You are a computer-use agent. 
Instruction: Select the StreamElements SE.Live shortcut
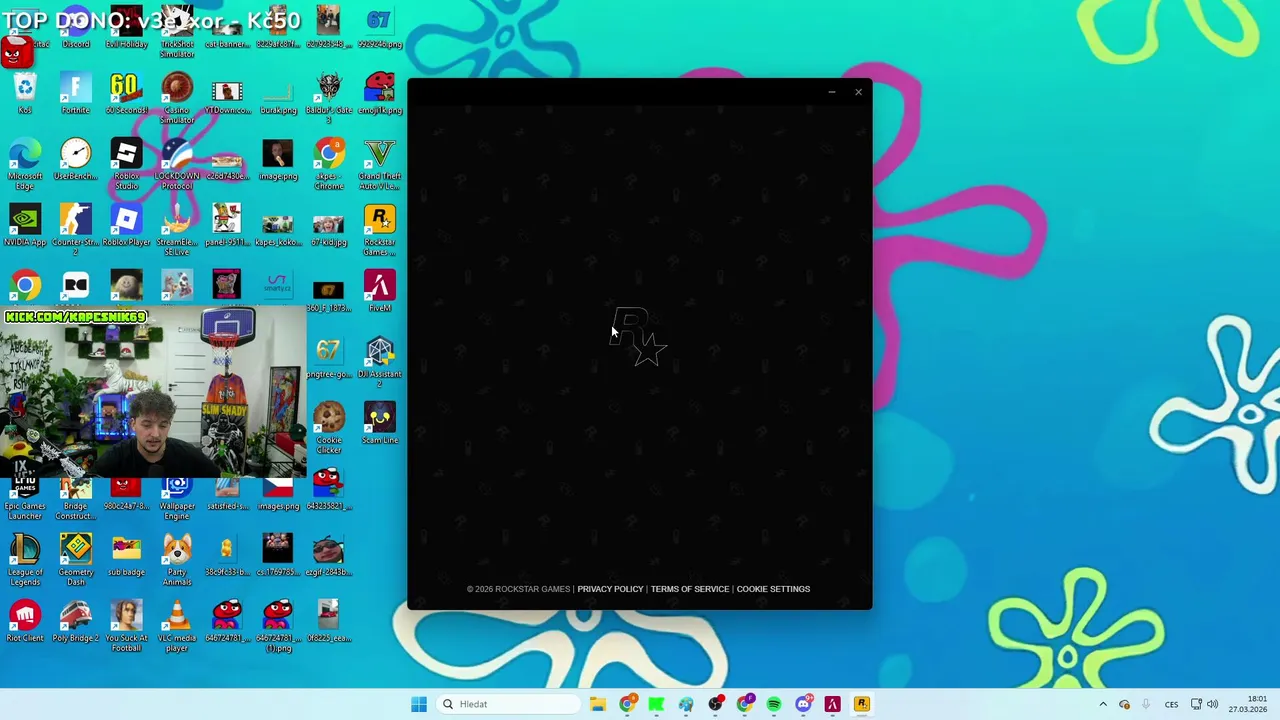click(x=177, y=230)
